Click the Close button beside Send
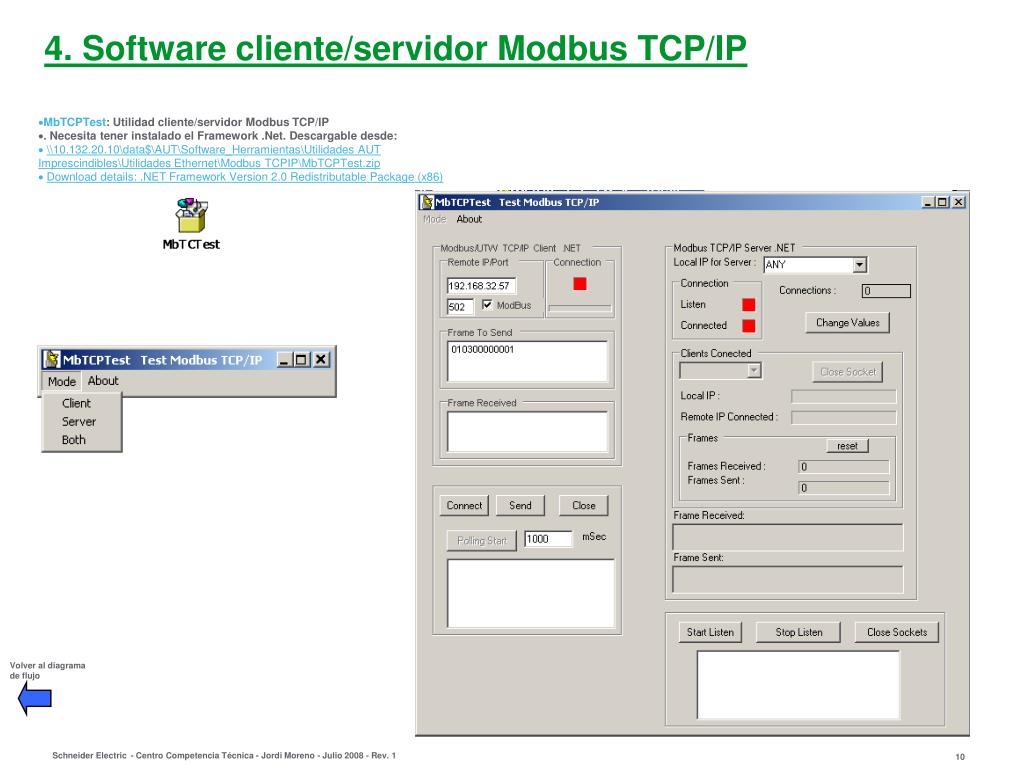This screenshot has height=768, width=1024. tap(584, 505)
